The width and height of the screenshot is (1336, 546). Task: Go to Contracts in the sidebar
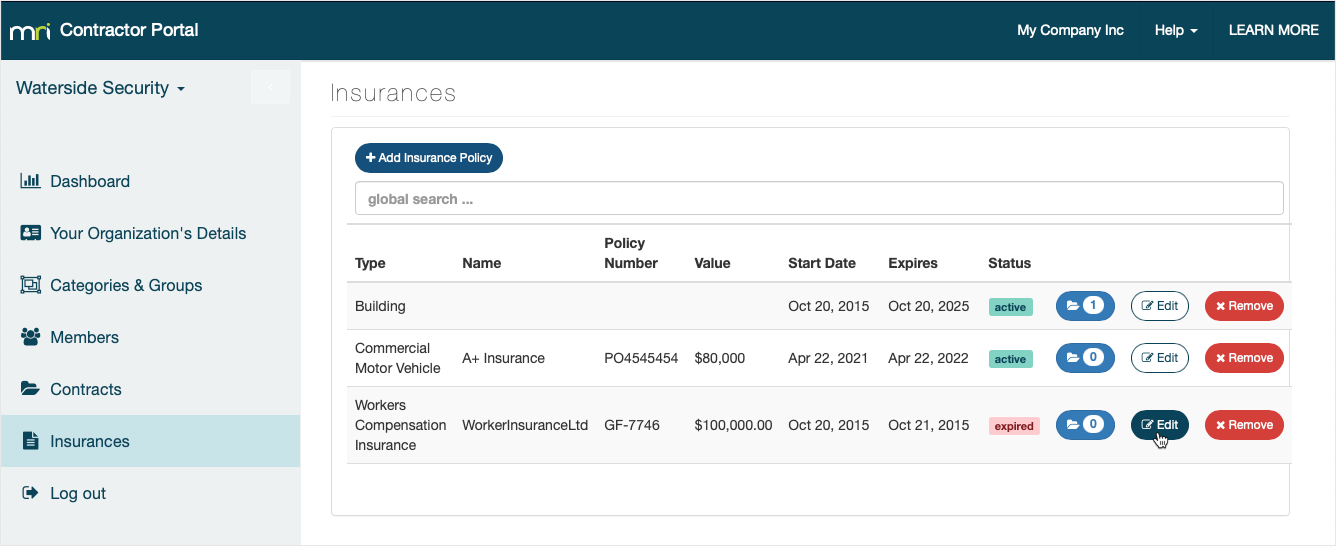click(86, 389)
